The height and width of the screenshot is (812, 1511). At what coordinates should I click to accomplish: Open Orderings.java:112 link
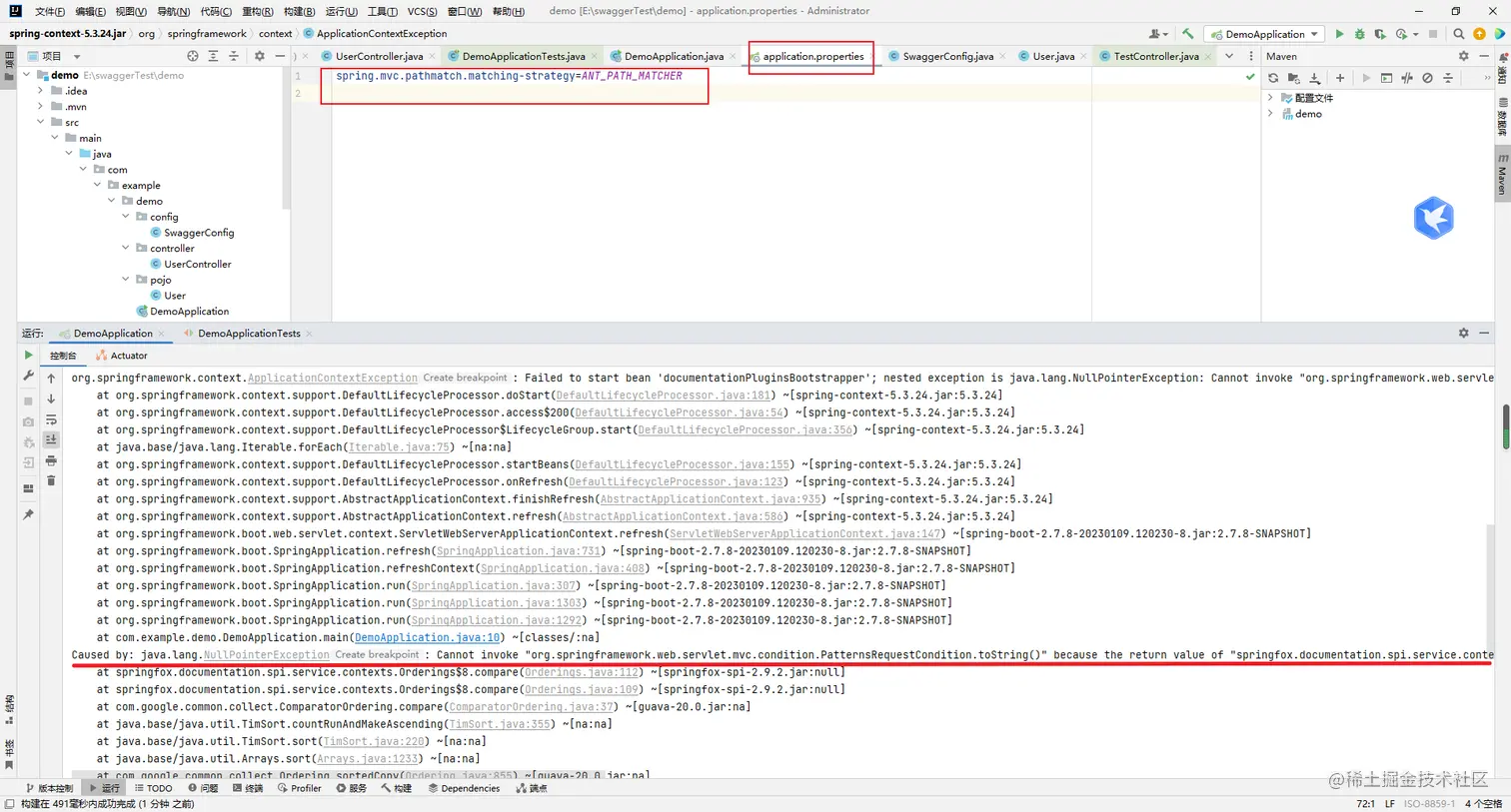(583, 672)
